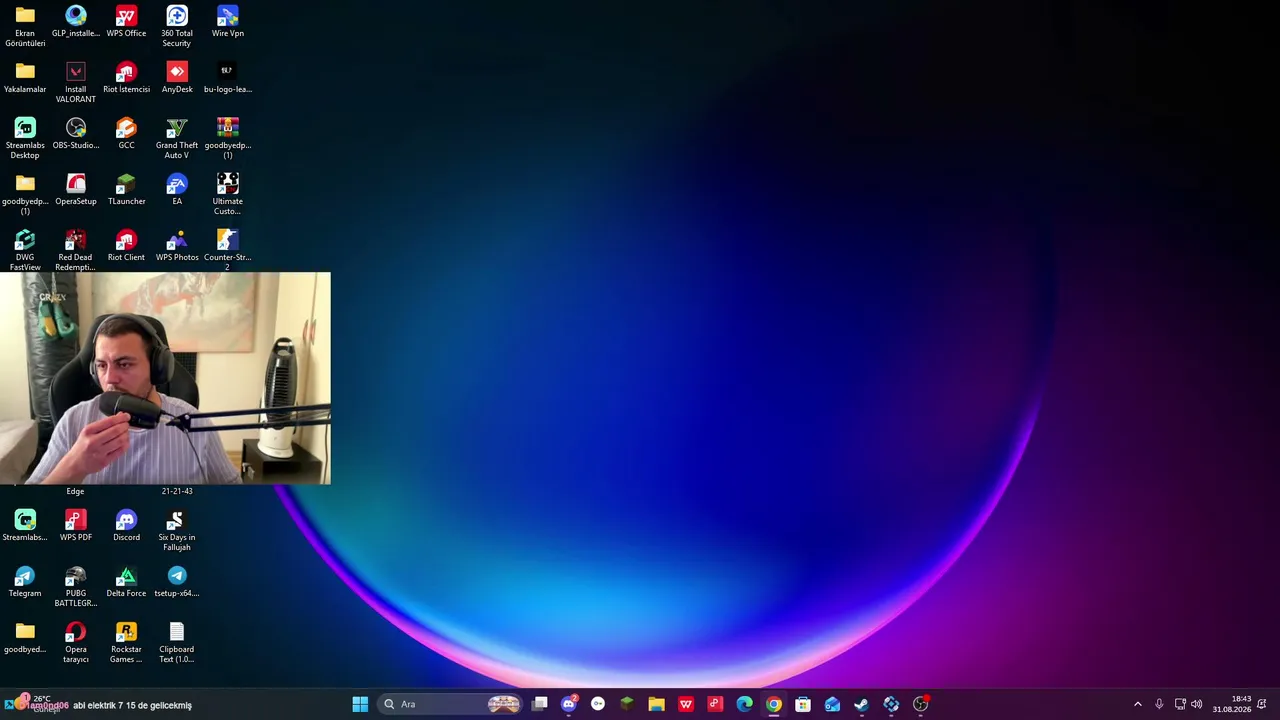
Task: Select the Opera tarayıcı desktop icon
Action: tap(76, 642)
